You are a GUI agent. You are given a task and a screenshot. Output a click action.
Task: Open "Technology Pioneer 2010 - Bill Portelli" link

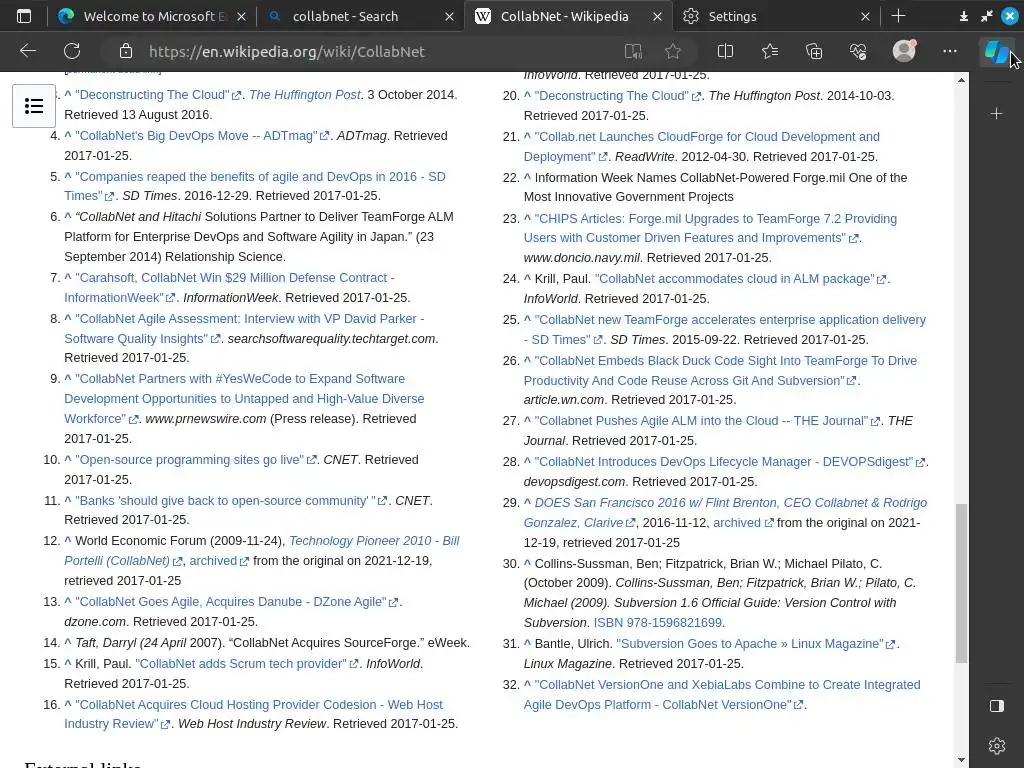coord(374,541)
